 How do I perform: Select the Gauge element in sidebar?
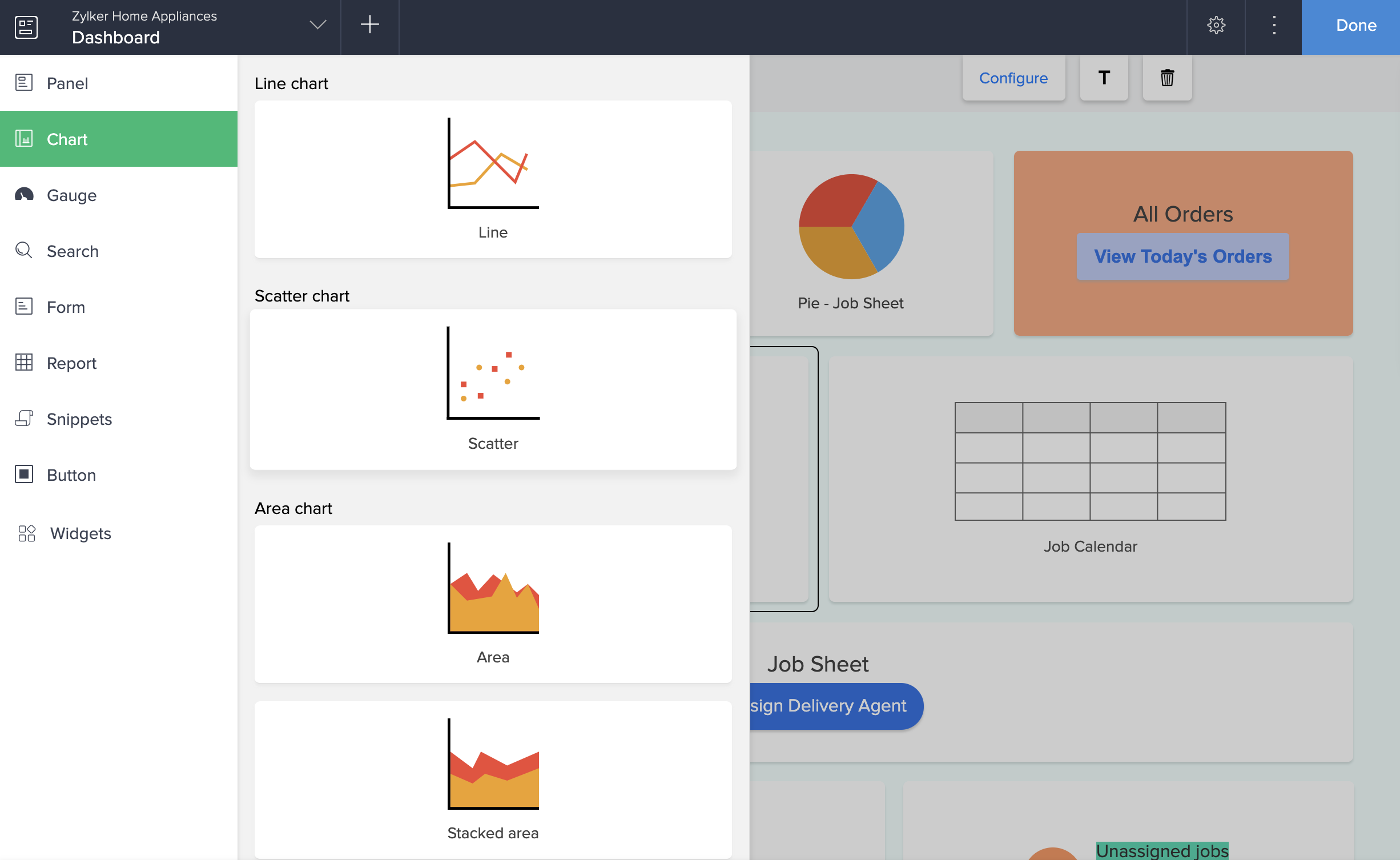tap(71, 195)
